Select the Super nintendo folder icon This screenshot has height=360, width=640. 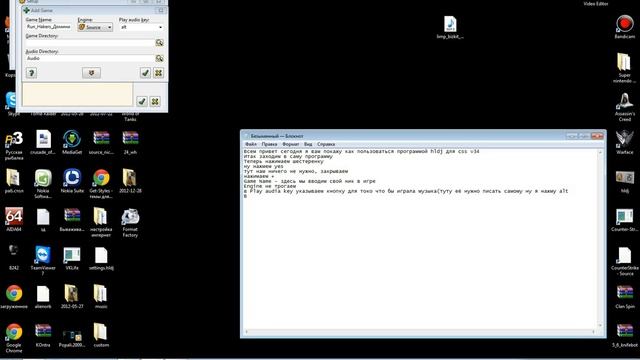(x=624, y=68)
